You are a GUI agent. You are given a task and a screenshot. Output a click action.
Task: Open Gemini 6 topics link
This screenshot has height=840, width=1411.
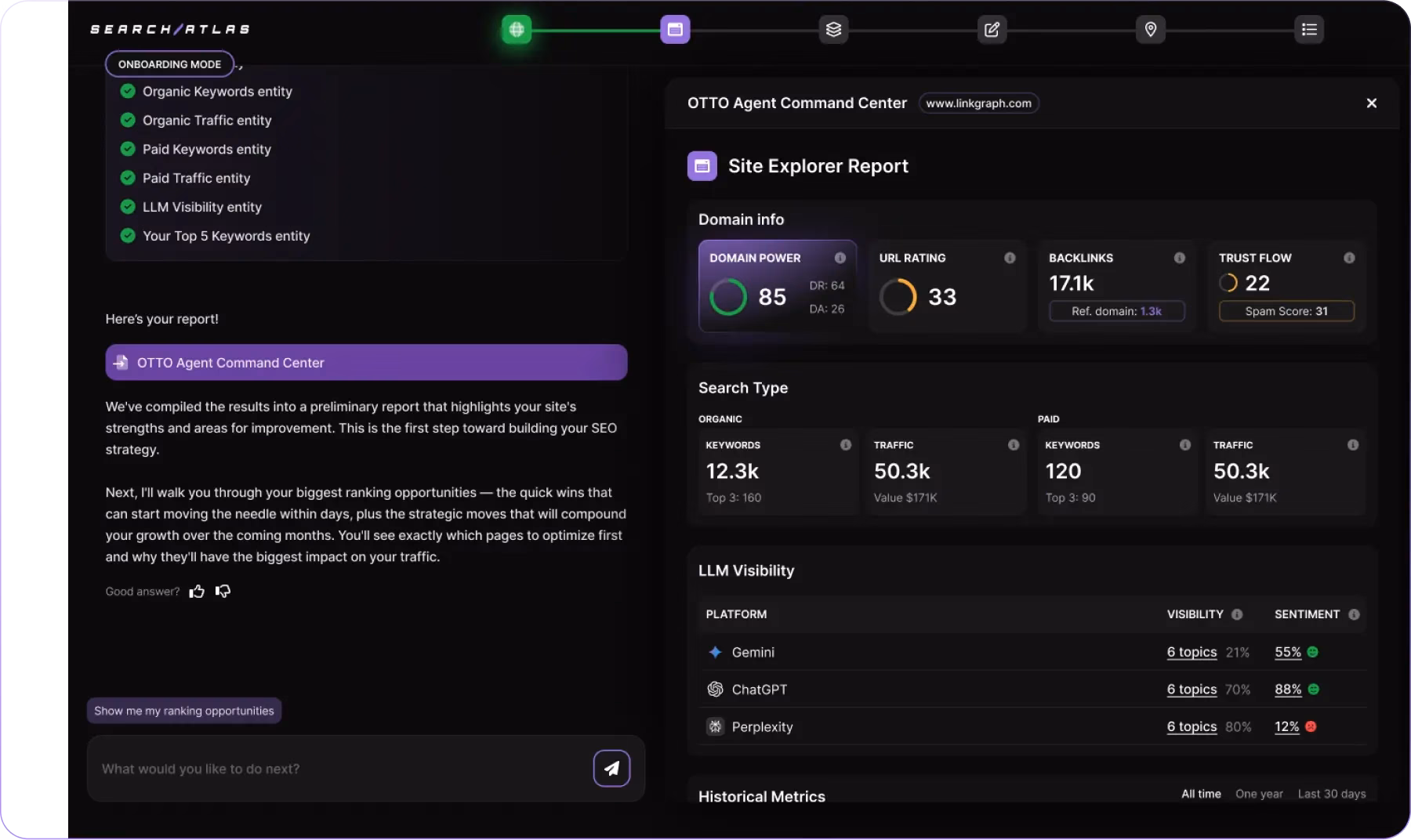click(1192, 652)
